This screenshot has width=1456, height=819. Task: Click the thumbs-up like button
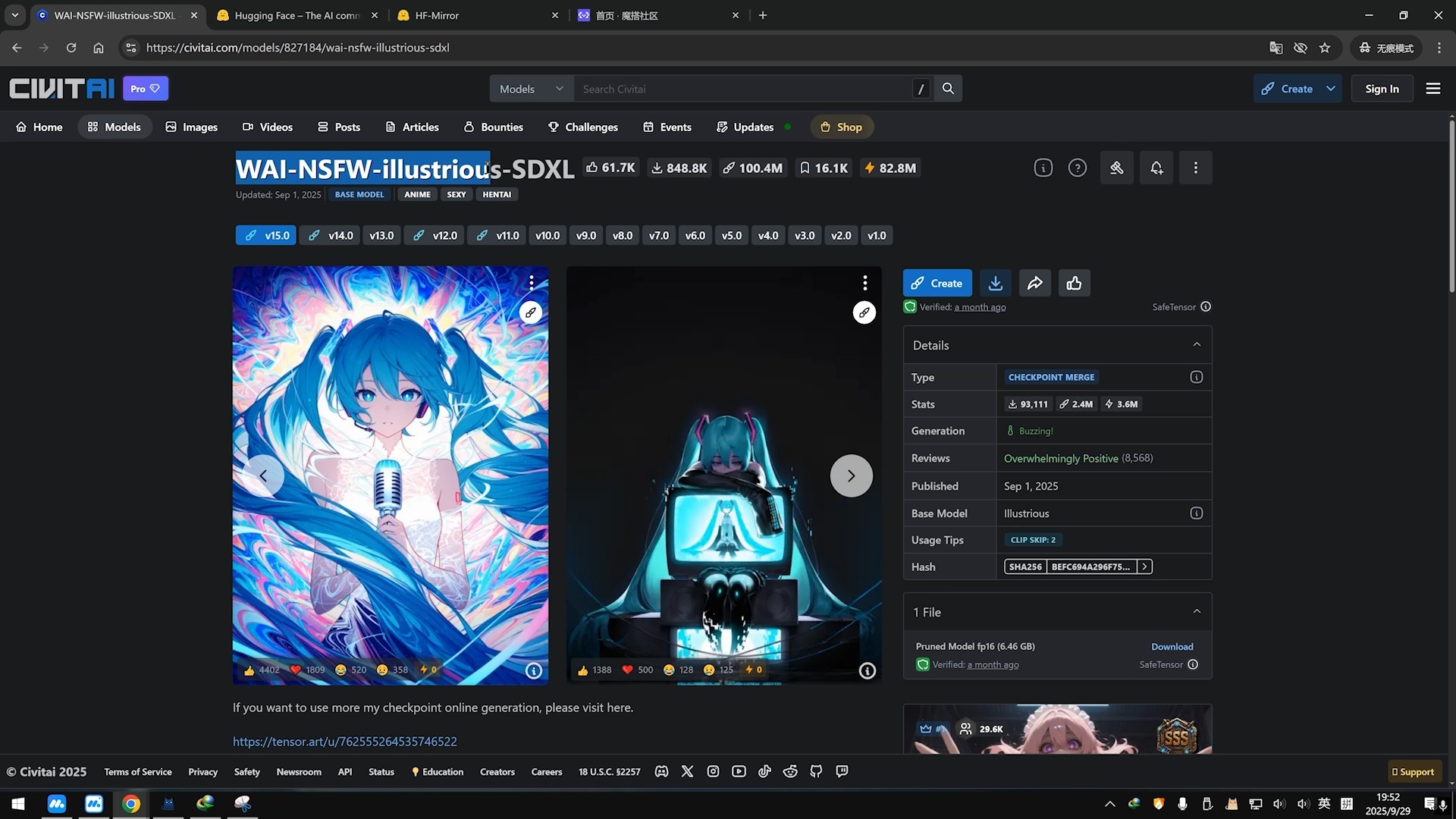tap(1074, 283)
